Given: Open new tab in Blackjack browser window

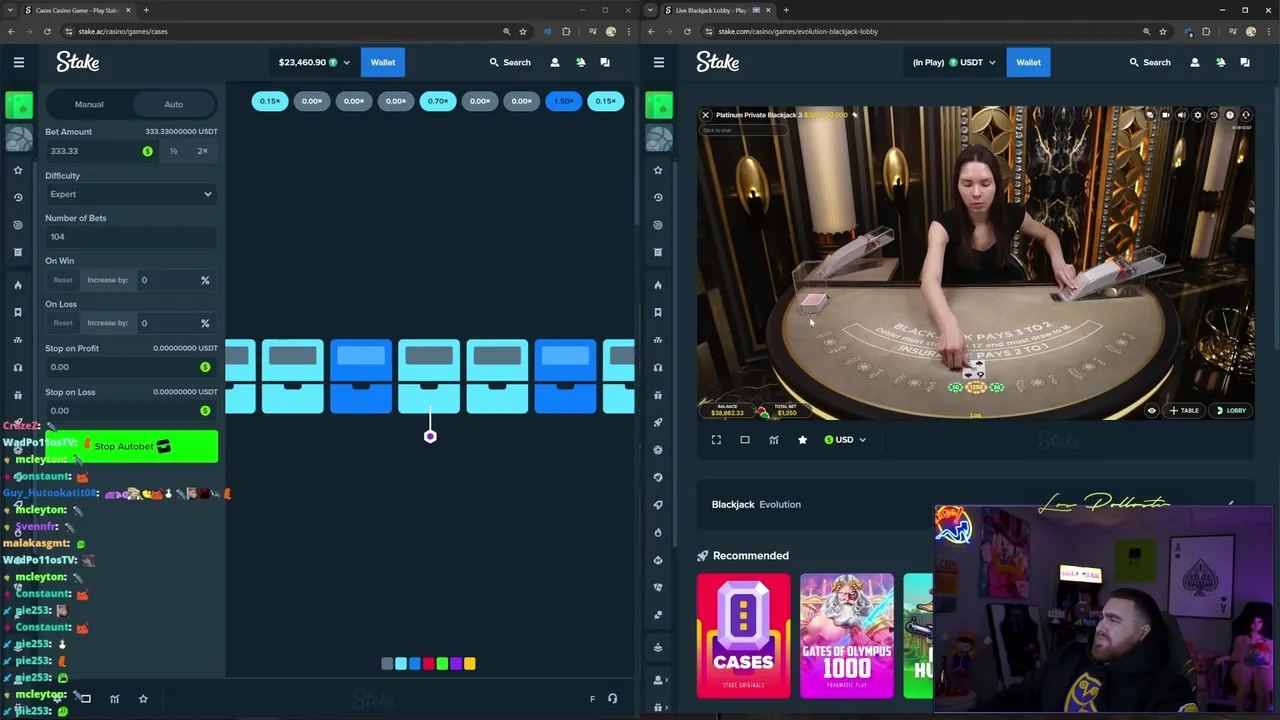Looking at the screenshot, I should tap(786, 10).
